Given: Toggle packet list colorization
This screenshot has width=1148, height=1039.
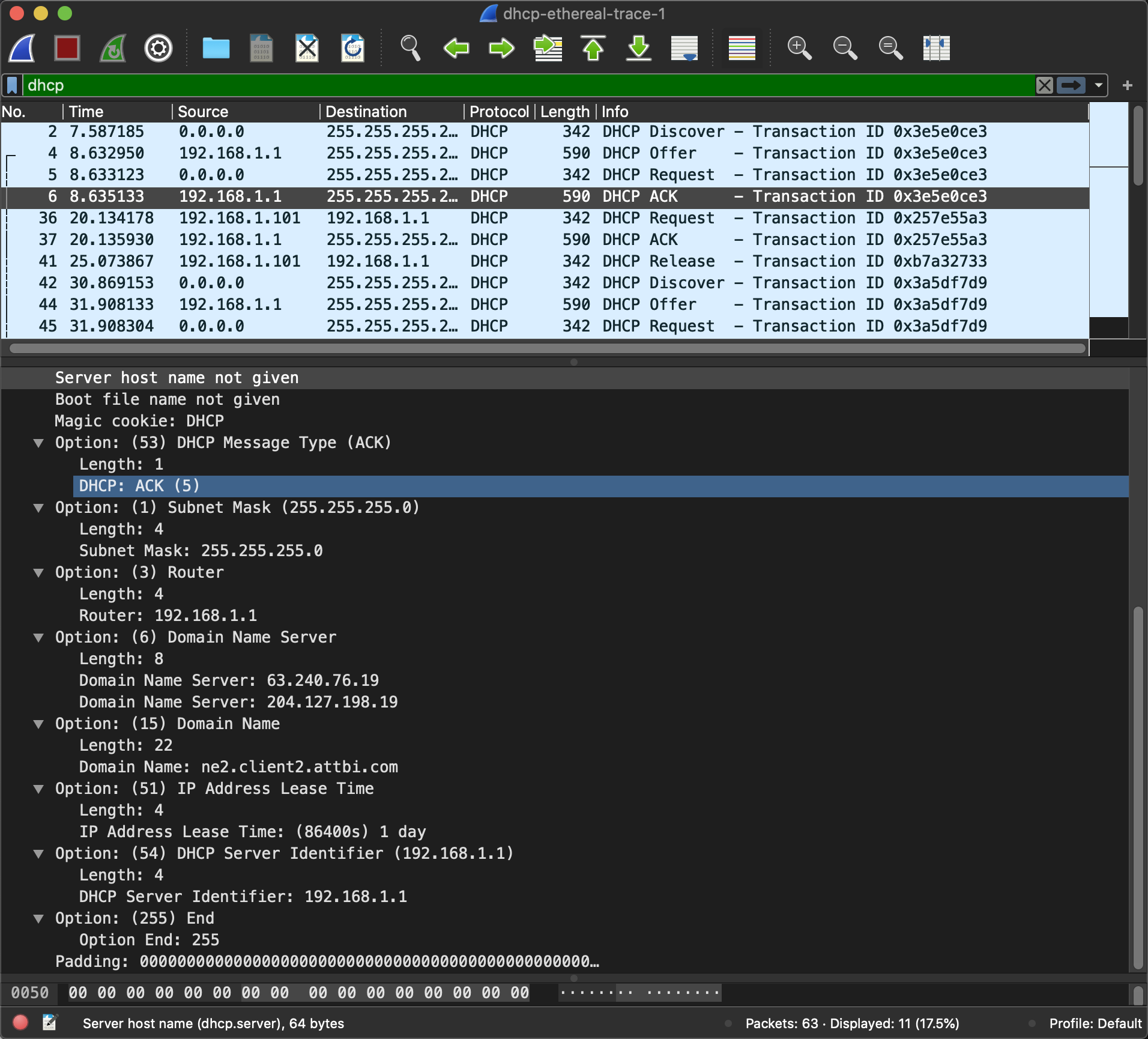Looking at the screenshot, I should (x=742, y=48).
